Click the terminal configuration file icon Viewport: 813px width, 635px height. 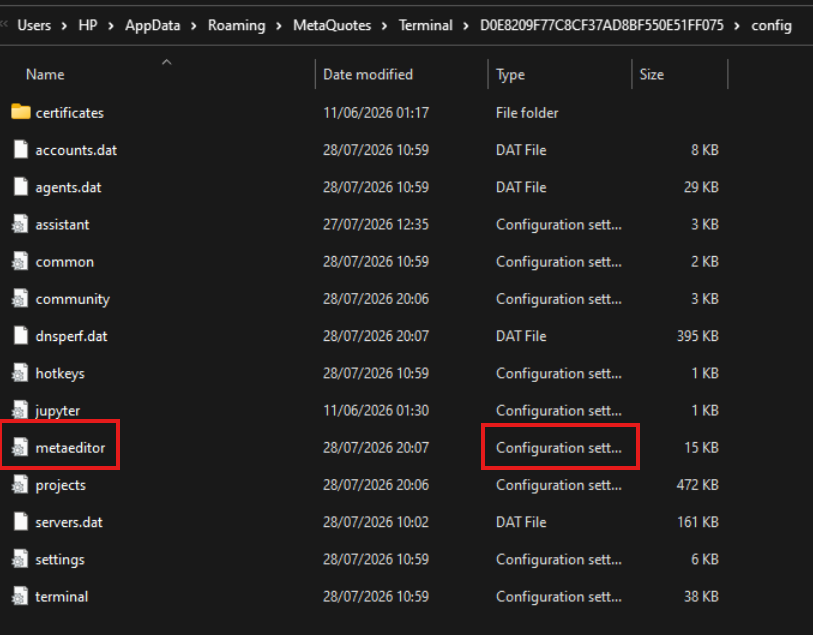pyautogui.click(x=20, y=596)
